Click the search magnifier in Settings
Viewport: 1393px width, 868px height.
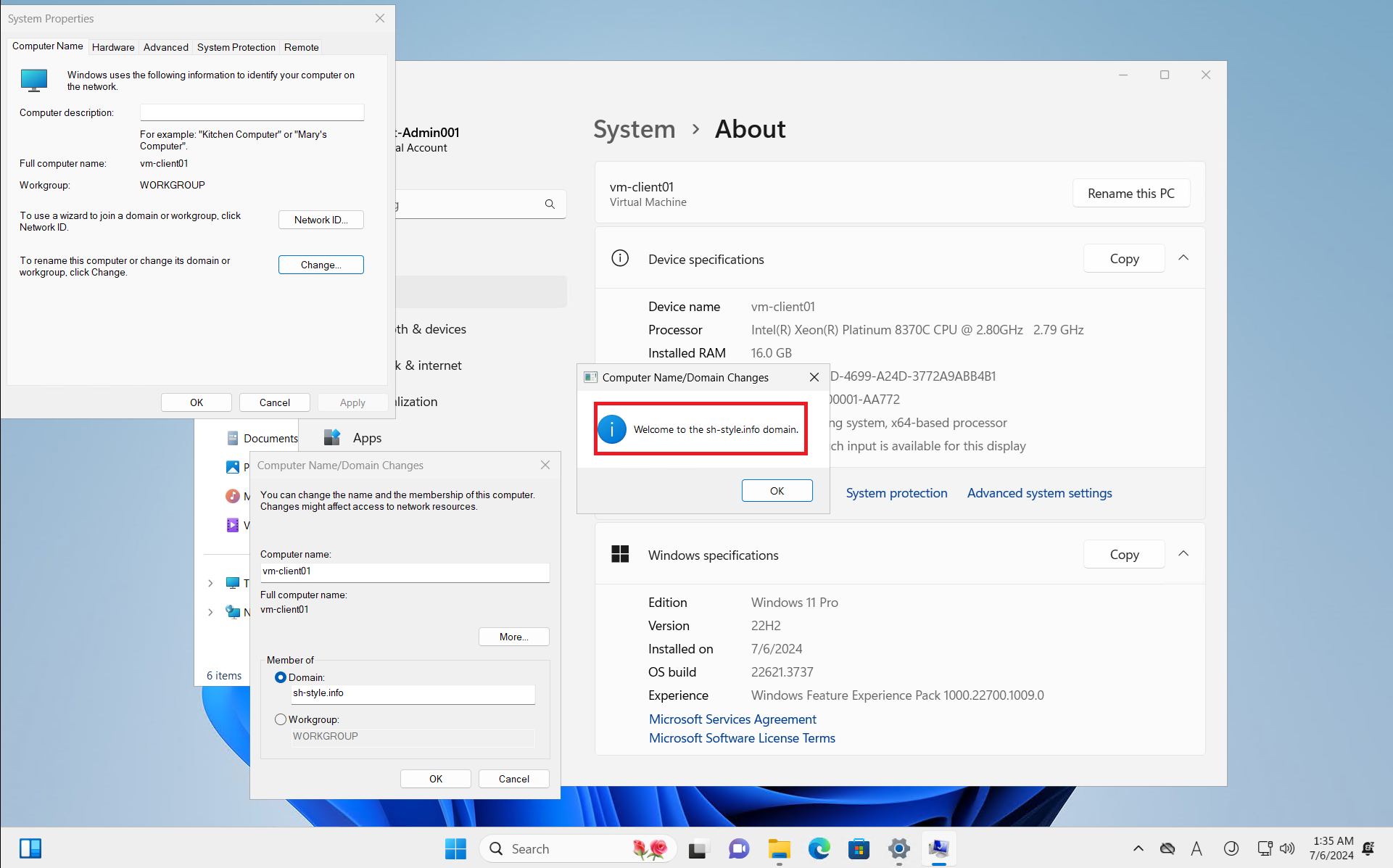pos(550,204)
